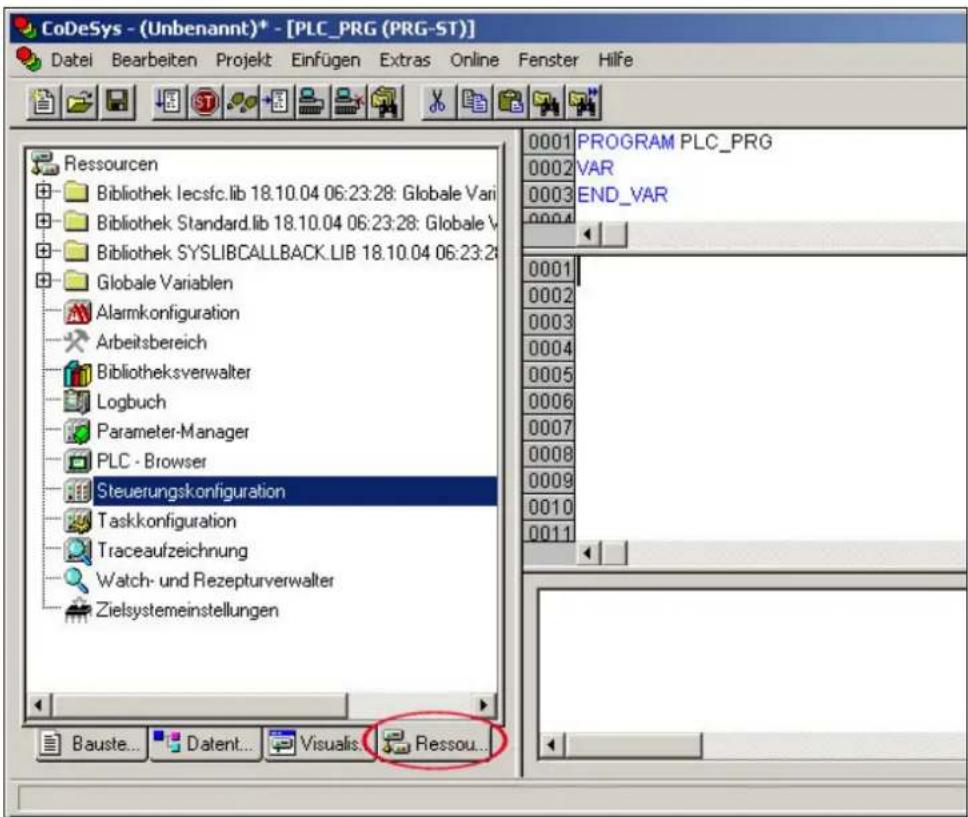Click message pane scrollbar left arrow

(x=551, y=745)
